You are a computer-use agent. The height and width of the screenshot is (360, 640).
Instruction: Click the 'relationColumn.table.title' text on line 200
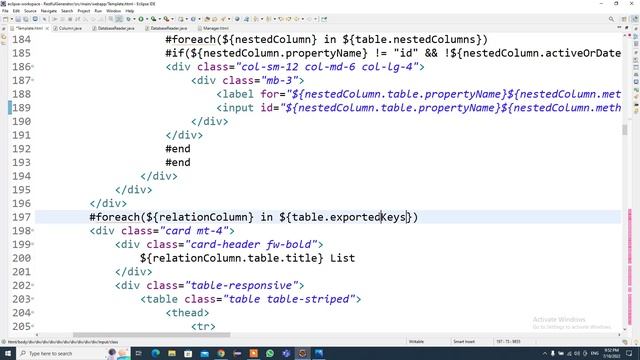coord(235,258)
